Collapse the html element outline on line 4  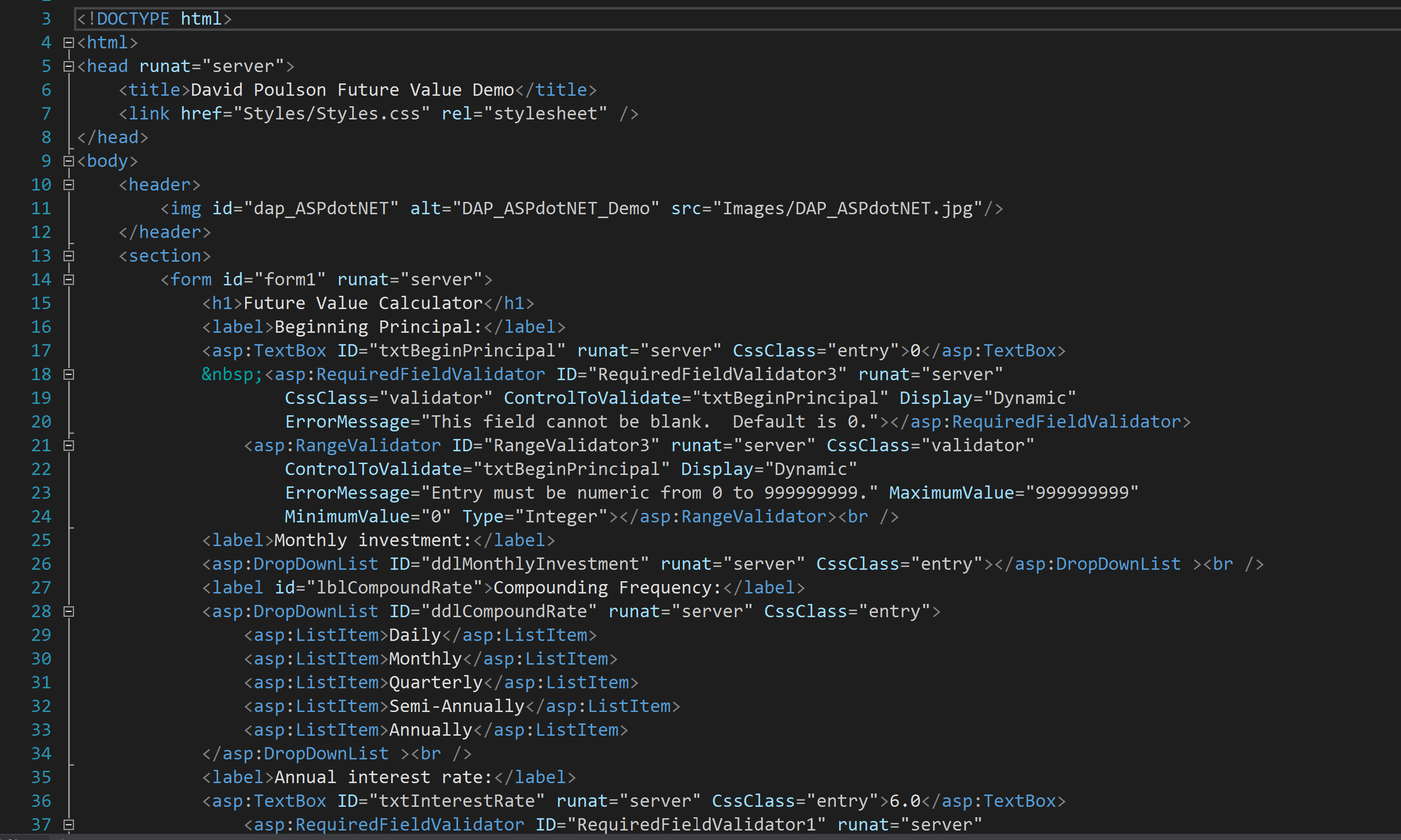tap(68, 43)
